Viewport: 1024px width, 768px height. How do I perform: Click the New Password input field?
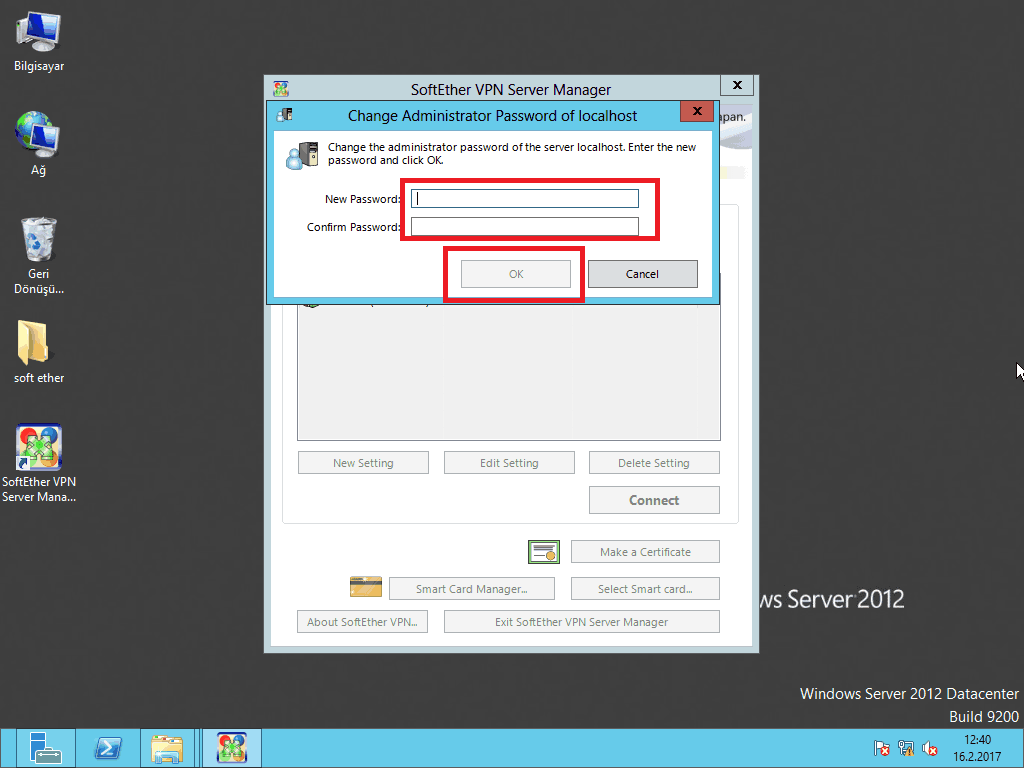click(x=524, y=198)
